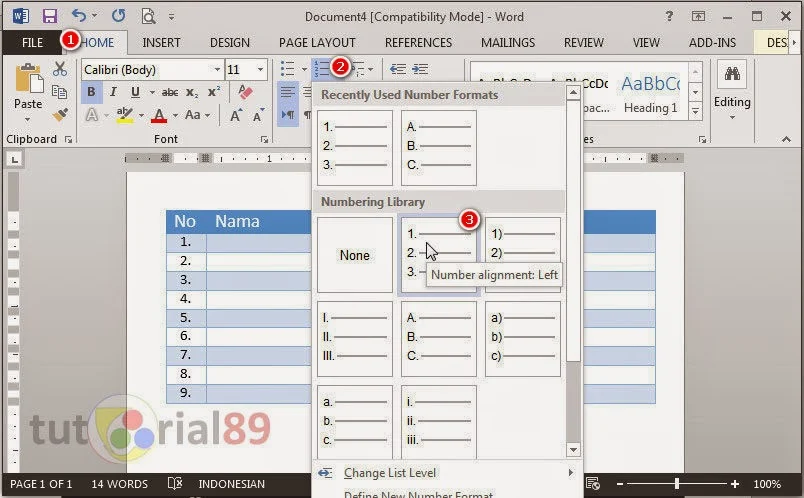Click the Print Preview icon in title bar

[148, 16]
